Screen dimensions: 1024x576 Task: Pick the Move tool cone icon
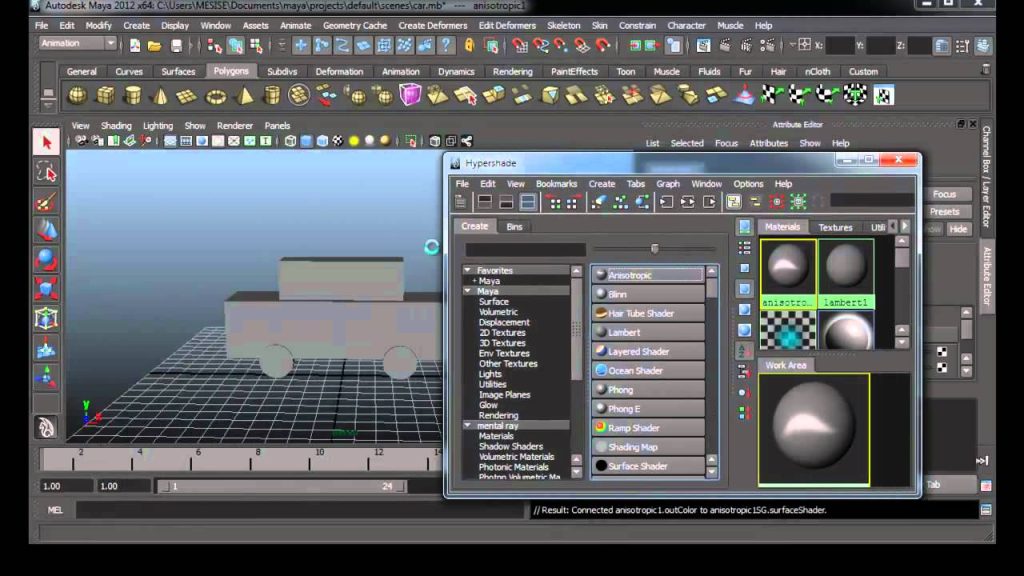46,230
